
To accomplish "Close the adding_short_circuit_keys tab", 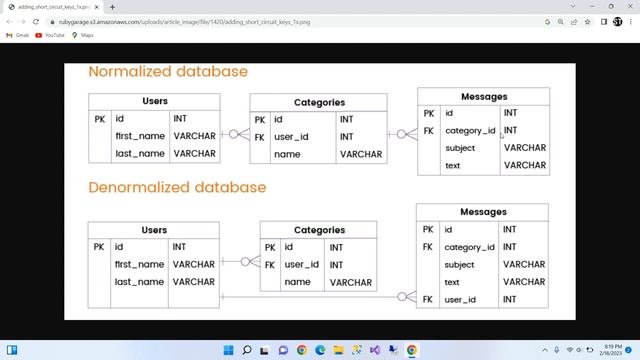I will coord(97,7).
